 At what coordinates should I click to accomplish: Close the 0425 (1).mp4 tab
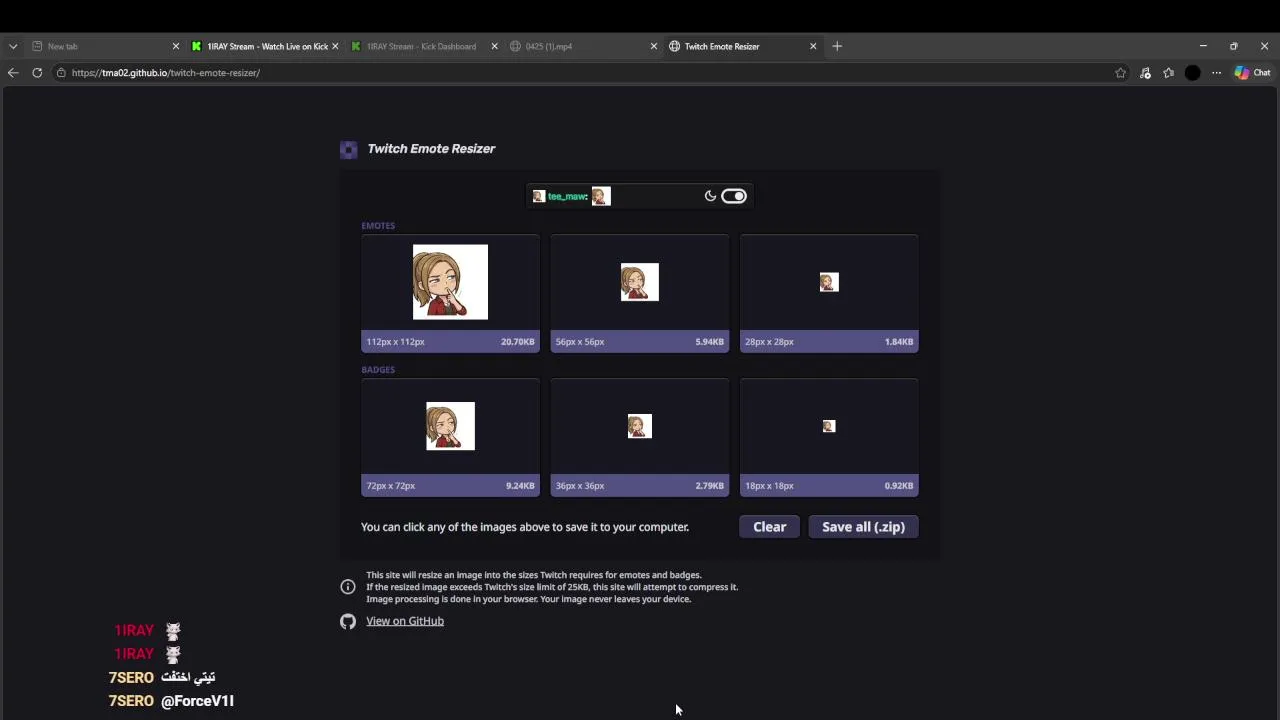tap(654, 46)
